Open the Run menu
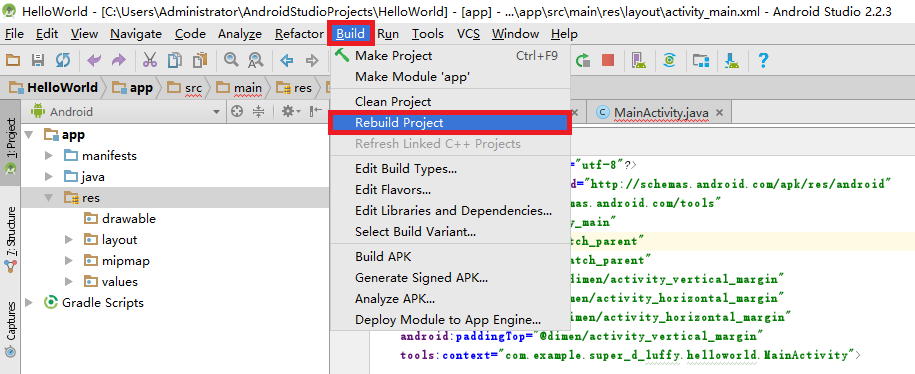 tap(388, 34)
